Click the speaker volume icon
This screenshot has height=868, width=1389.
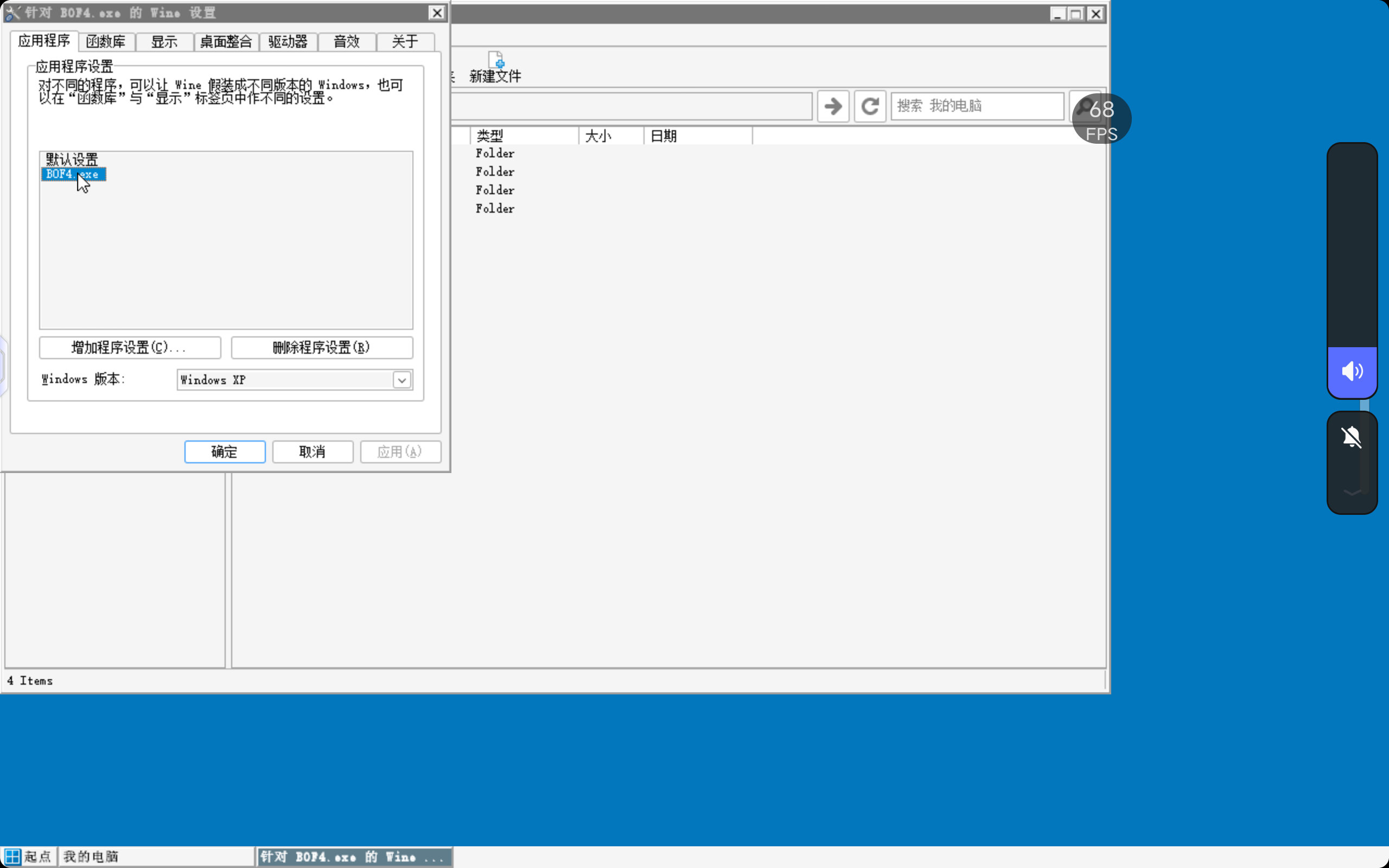click(1352, 372)
